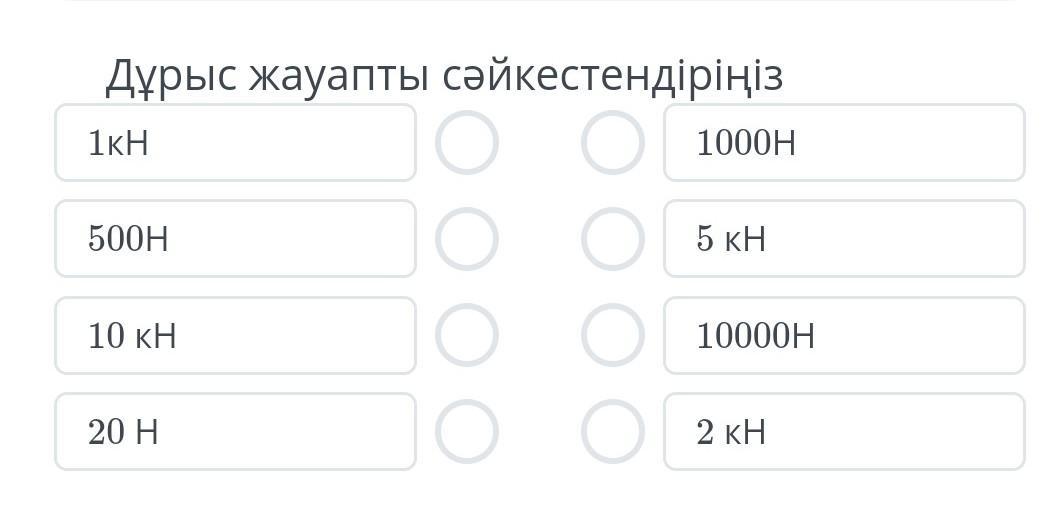Viewport: 1047px width, 528px height.
Task: Pick the circle left of 10000Н
Action: point(612,335)
